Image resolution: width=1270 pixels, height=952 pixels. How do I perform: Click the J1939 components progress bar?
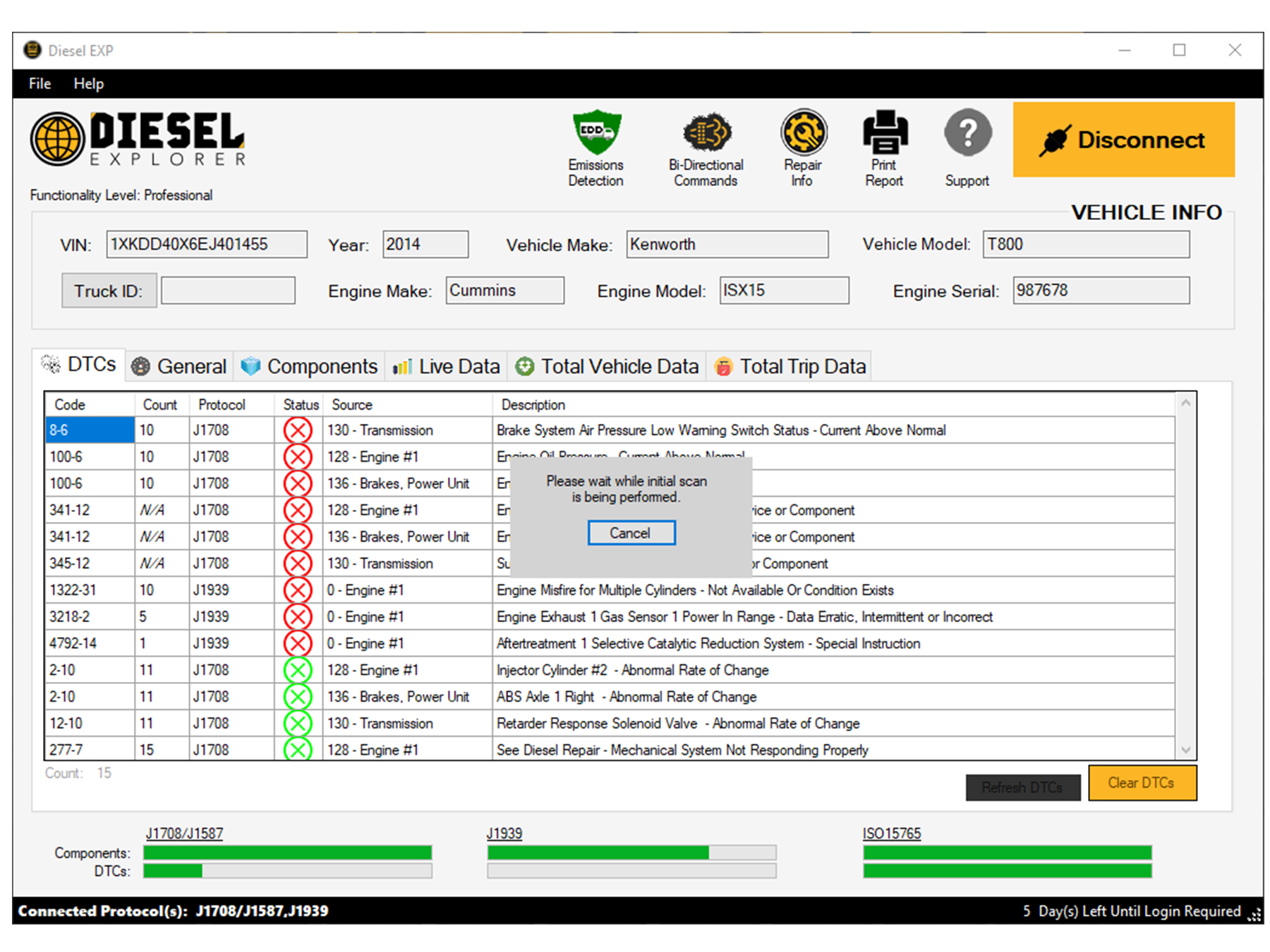pos(631,852)
